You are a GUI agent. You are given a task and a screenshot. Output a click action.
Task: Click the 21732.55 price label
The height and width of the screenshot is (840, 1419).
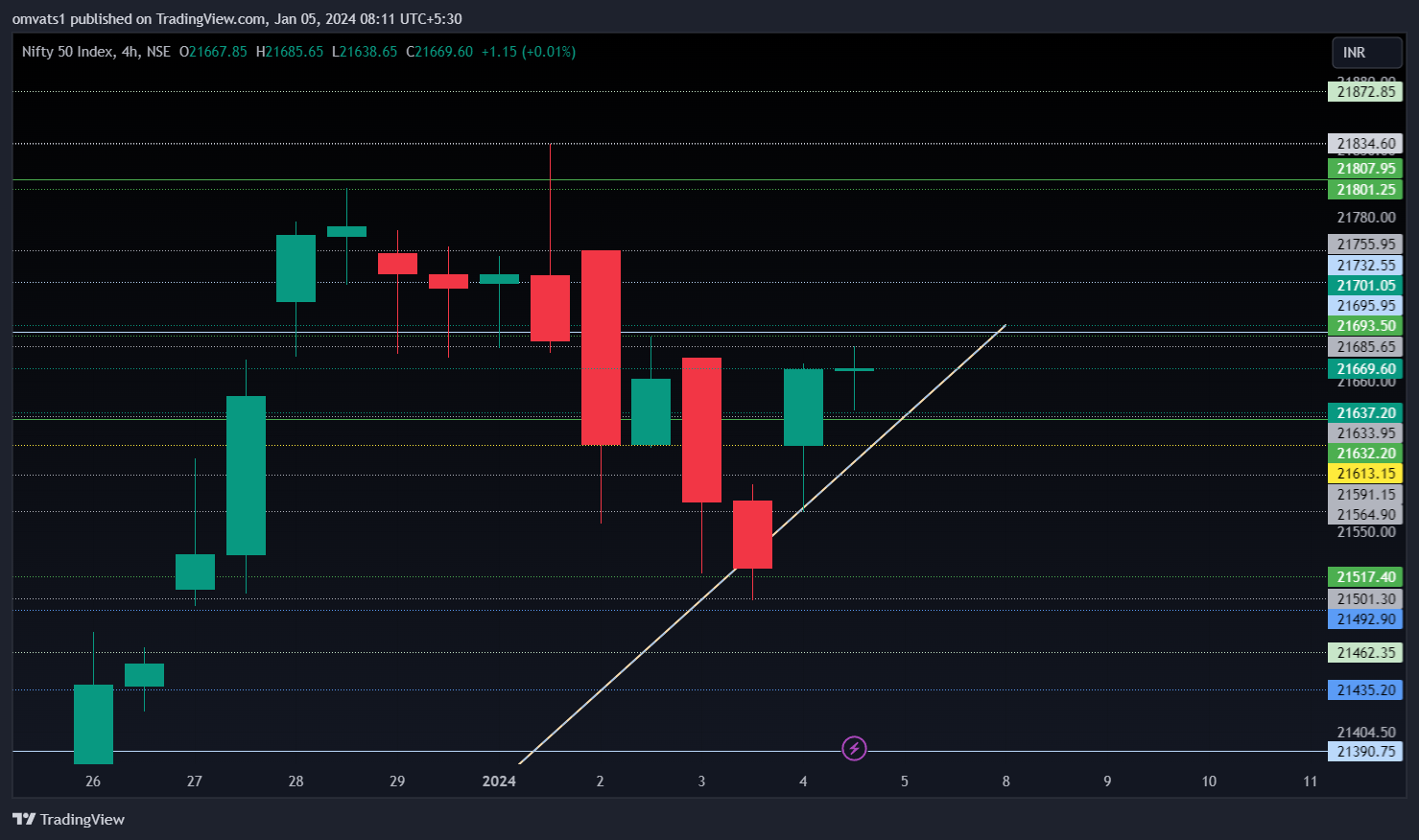pos(1365,266)
